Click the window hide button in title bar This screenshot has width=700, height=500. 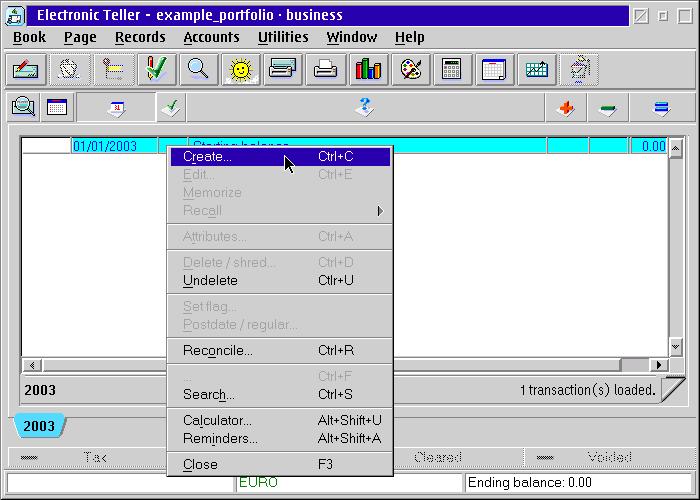(x=641, y=16)
